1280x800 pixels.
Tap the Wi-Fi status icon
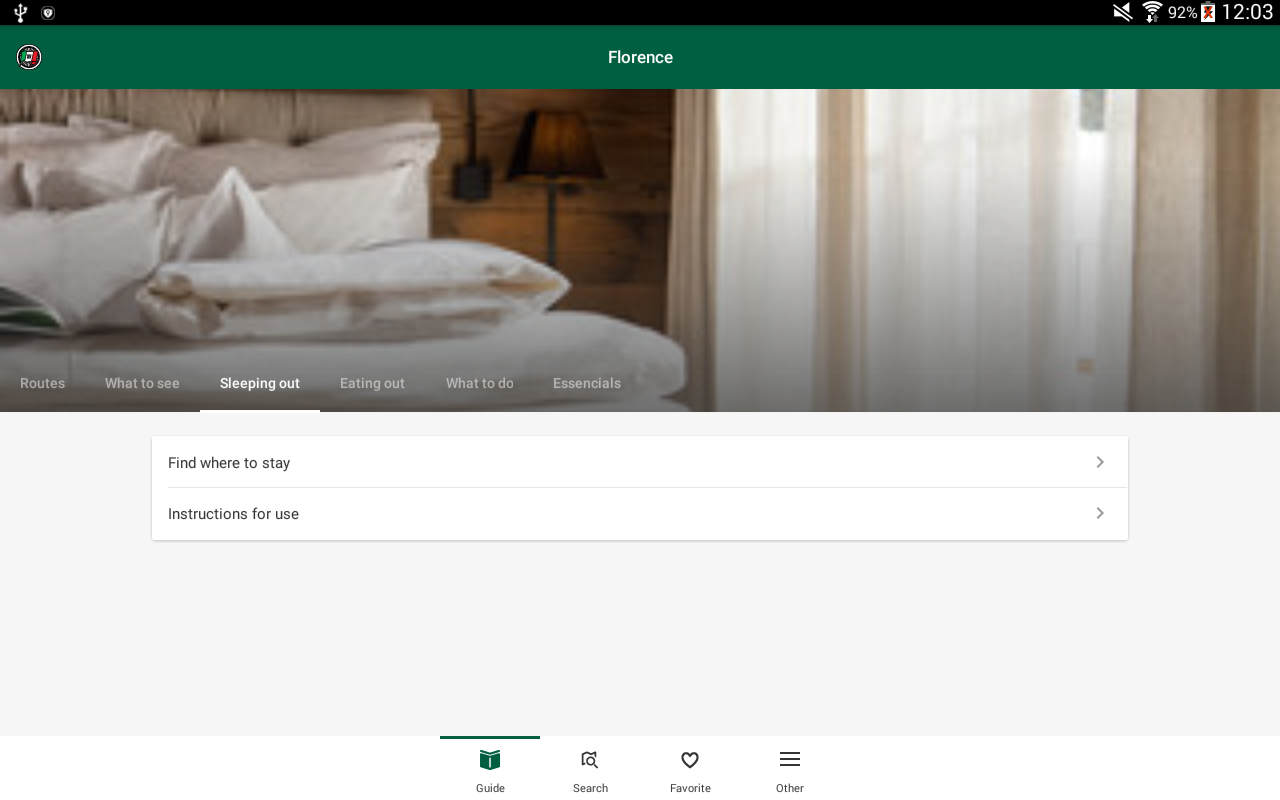pos(1152,12)
